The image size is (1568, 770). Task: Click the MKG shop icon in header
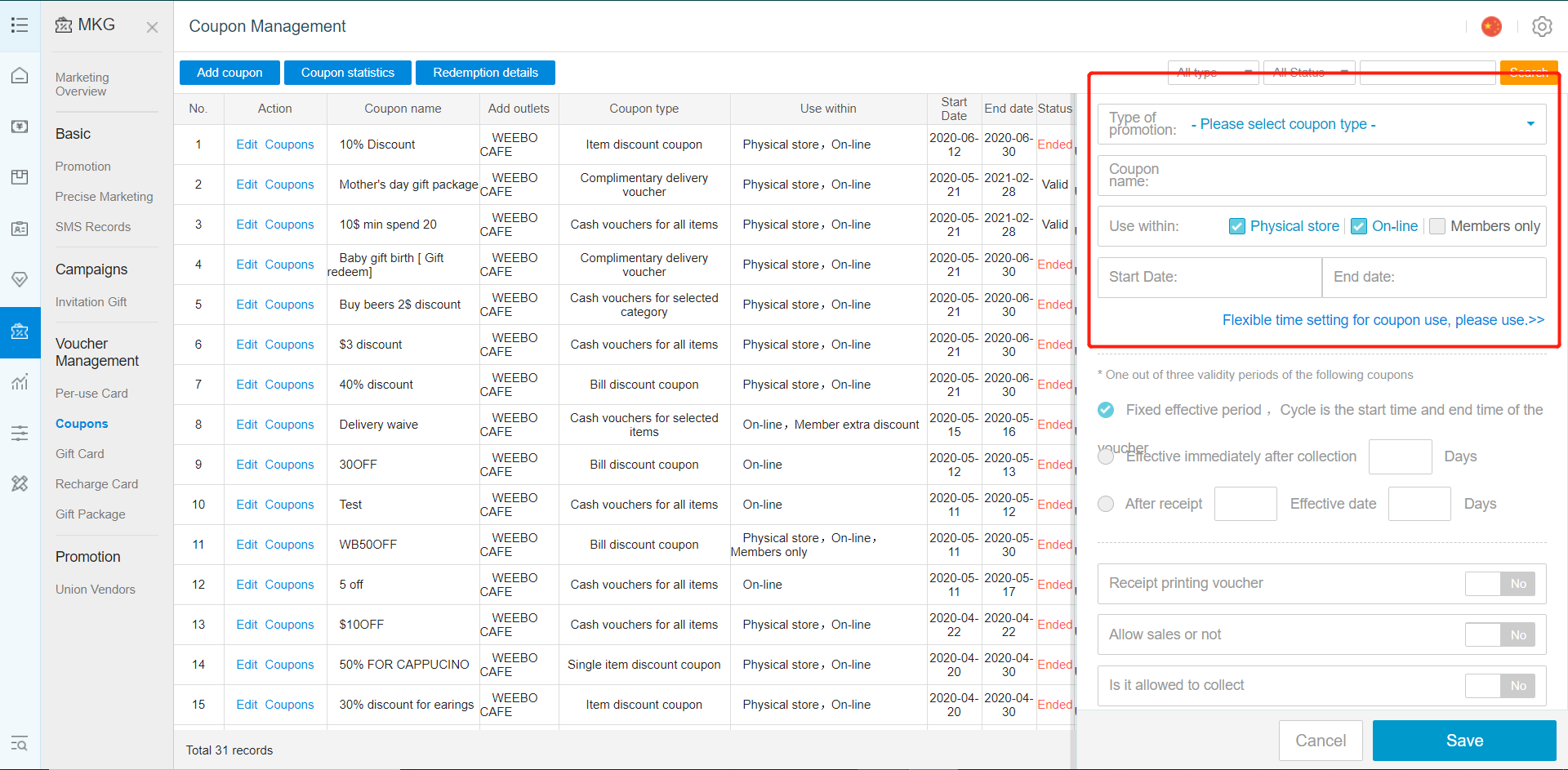point(64,25)
